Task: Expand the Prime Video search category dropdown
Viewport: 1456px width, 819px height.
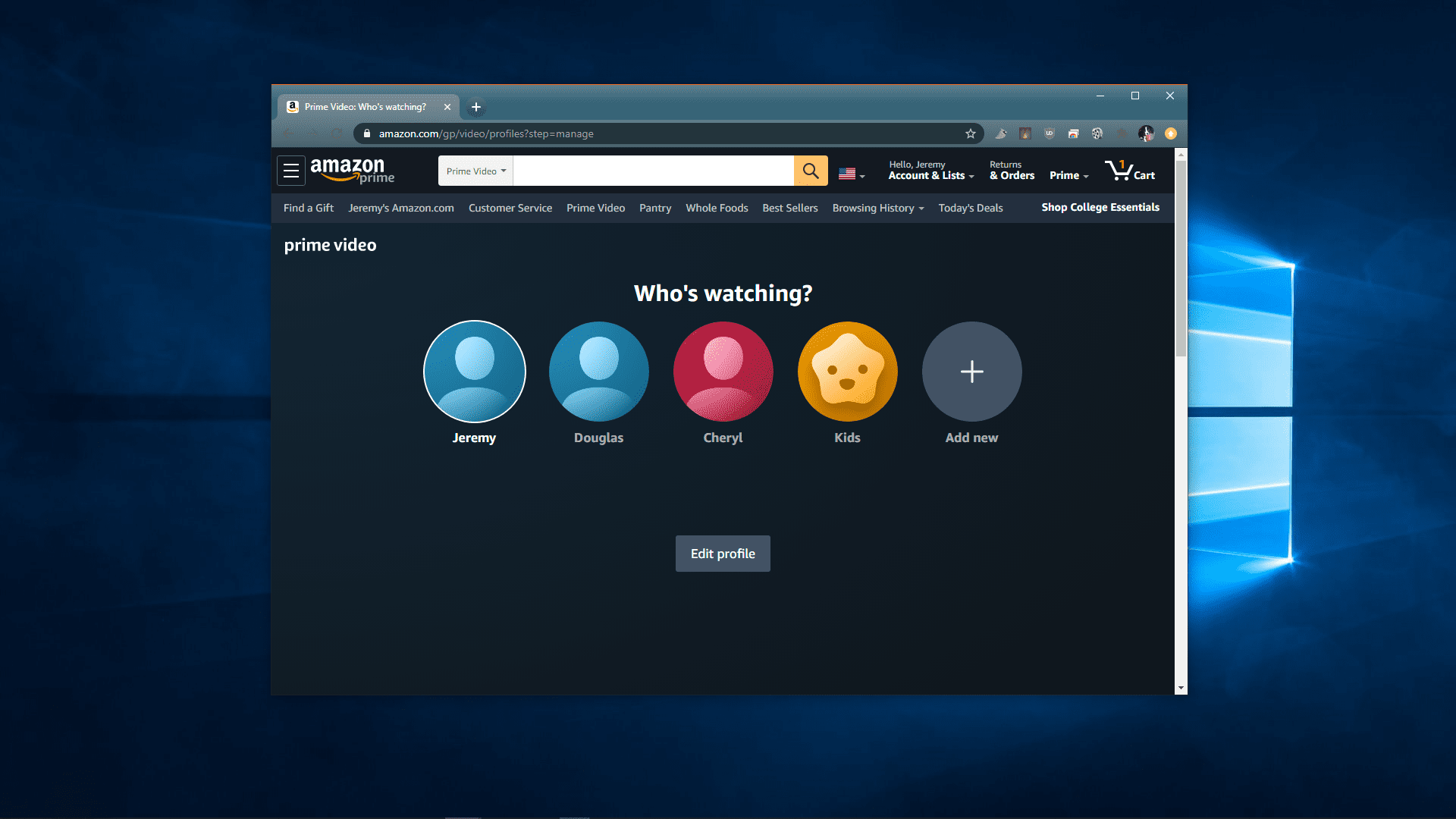Action: [475, 171]
